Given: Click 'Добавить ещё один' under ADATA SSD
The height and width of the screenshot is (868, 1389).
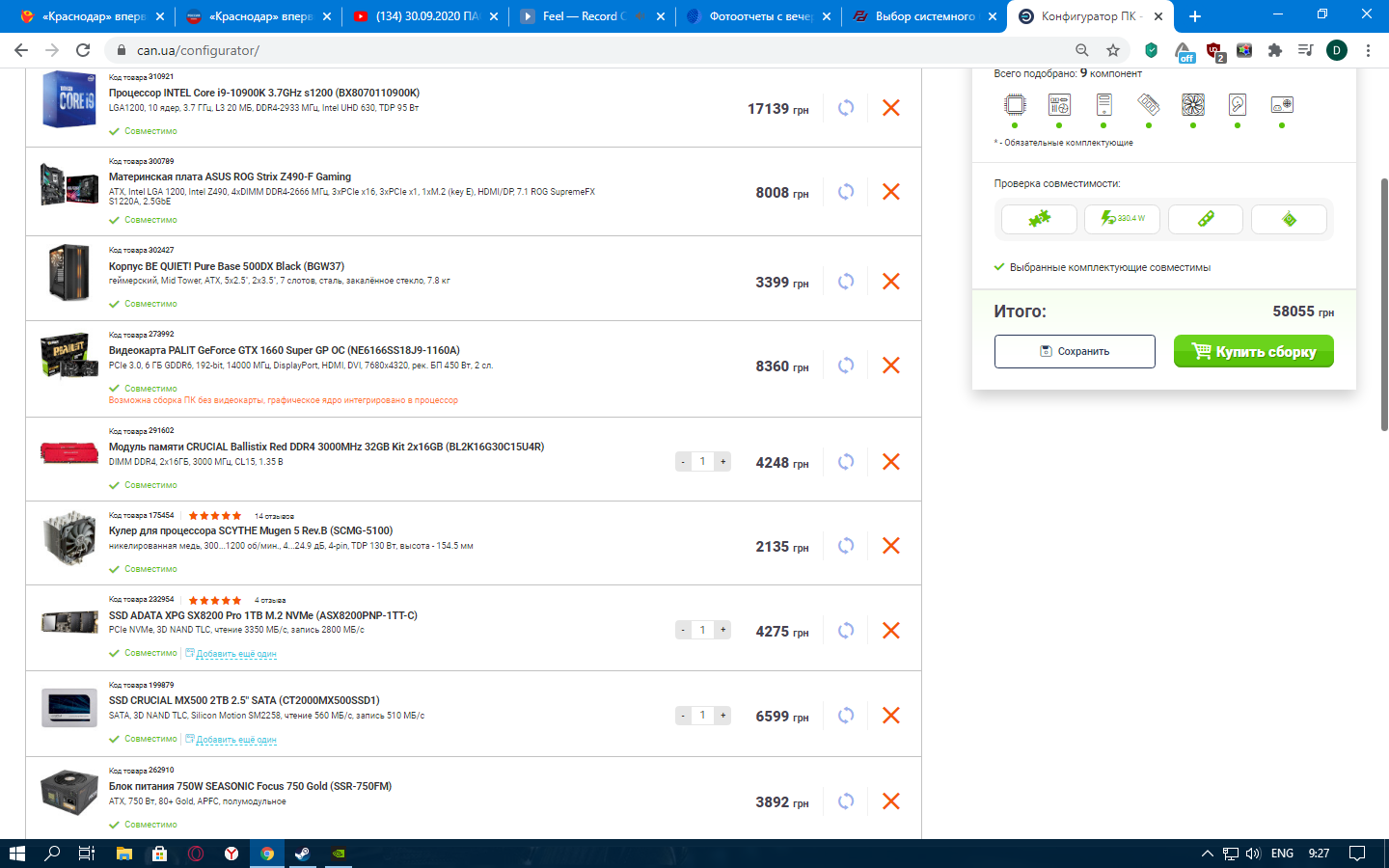Looking at the screenshot, I should coord(235,654).
